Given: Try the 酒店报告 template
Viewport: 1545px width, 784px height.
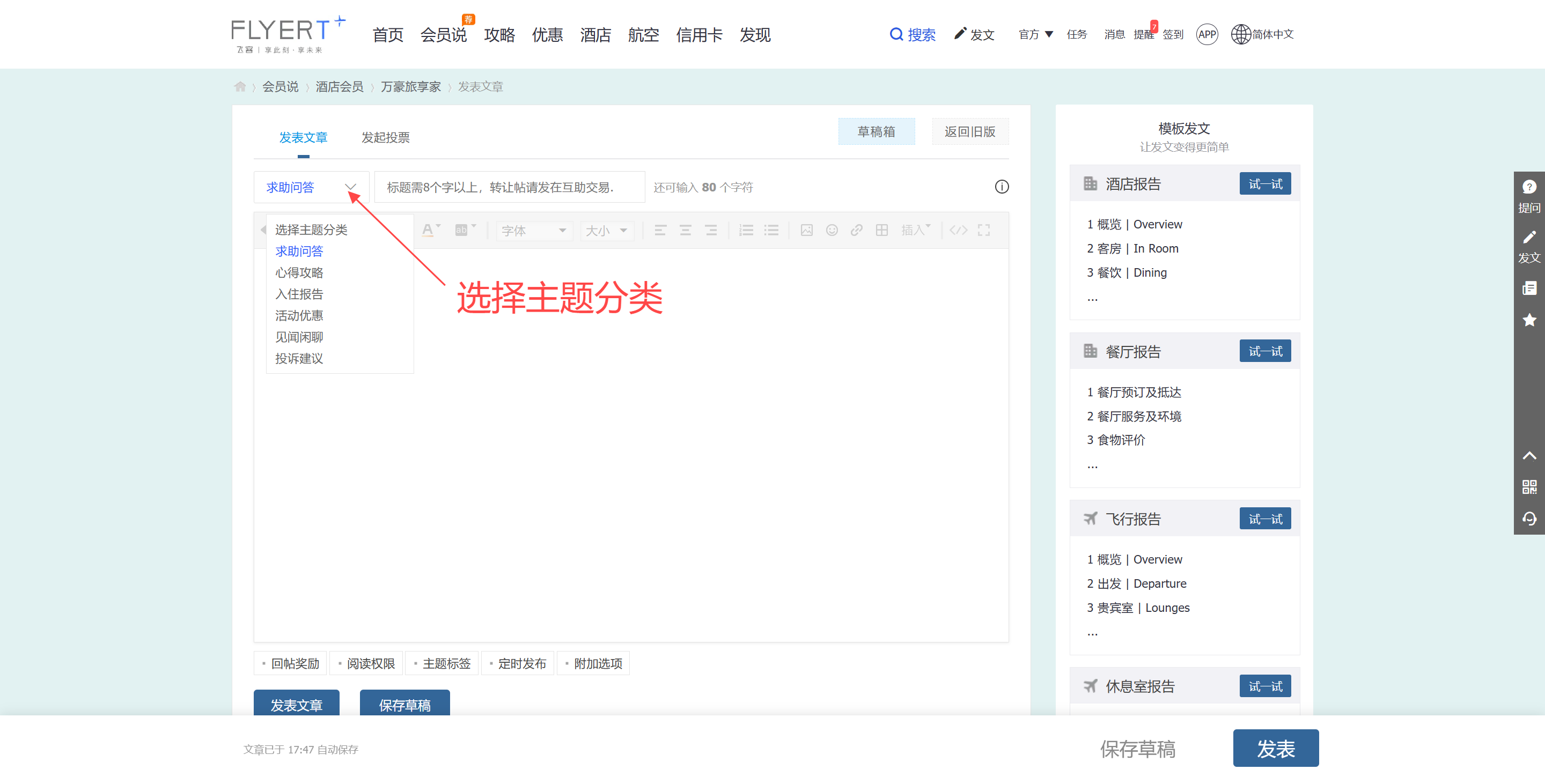Looking at the screenshot, I should click(1265, 183).
